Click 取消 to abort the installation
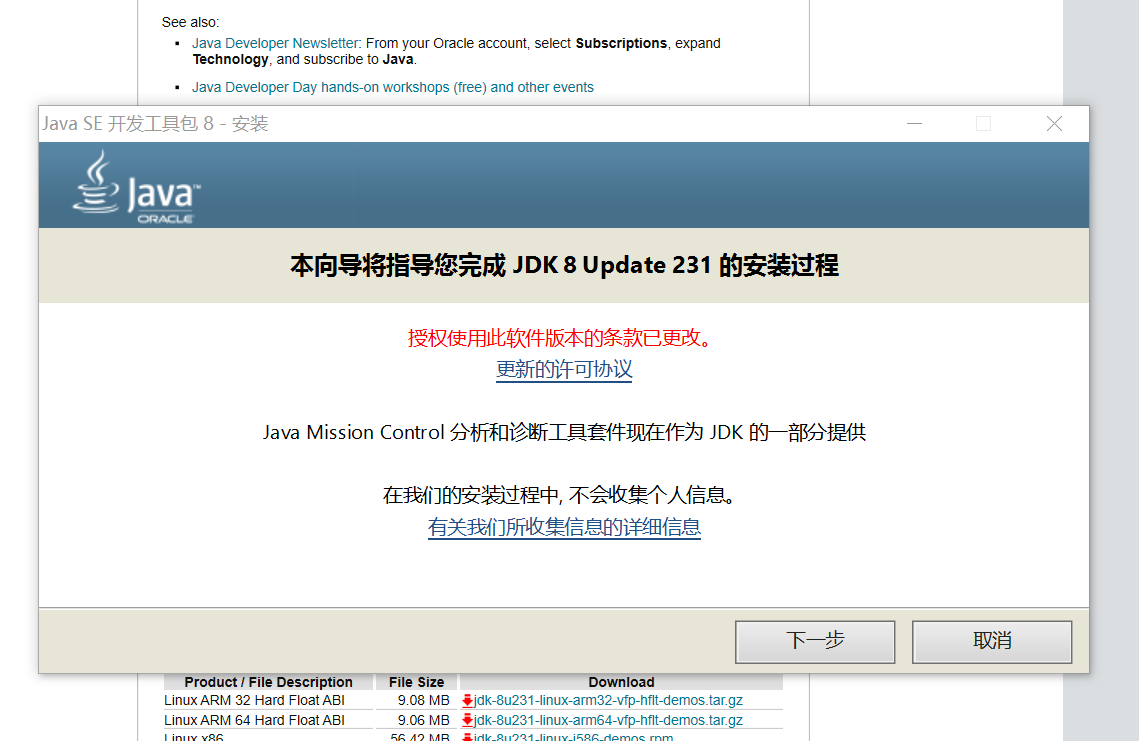 tap(991, 641)
